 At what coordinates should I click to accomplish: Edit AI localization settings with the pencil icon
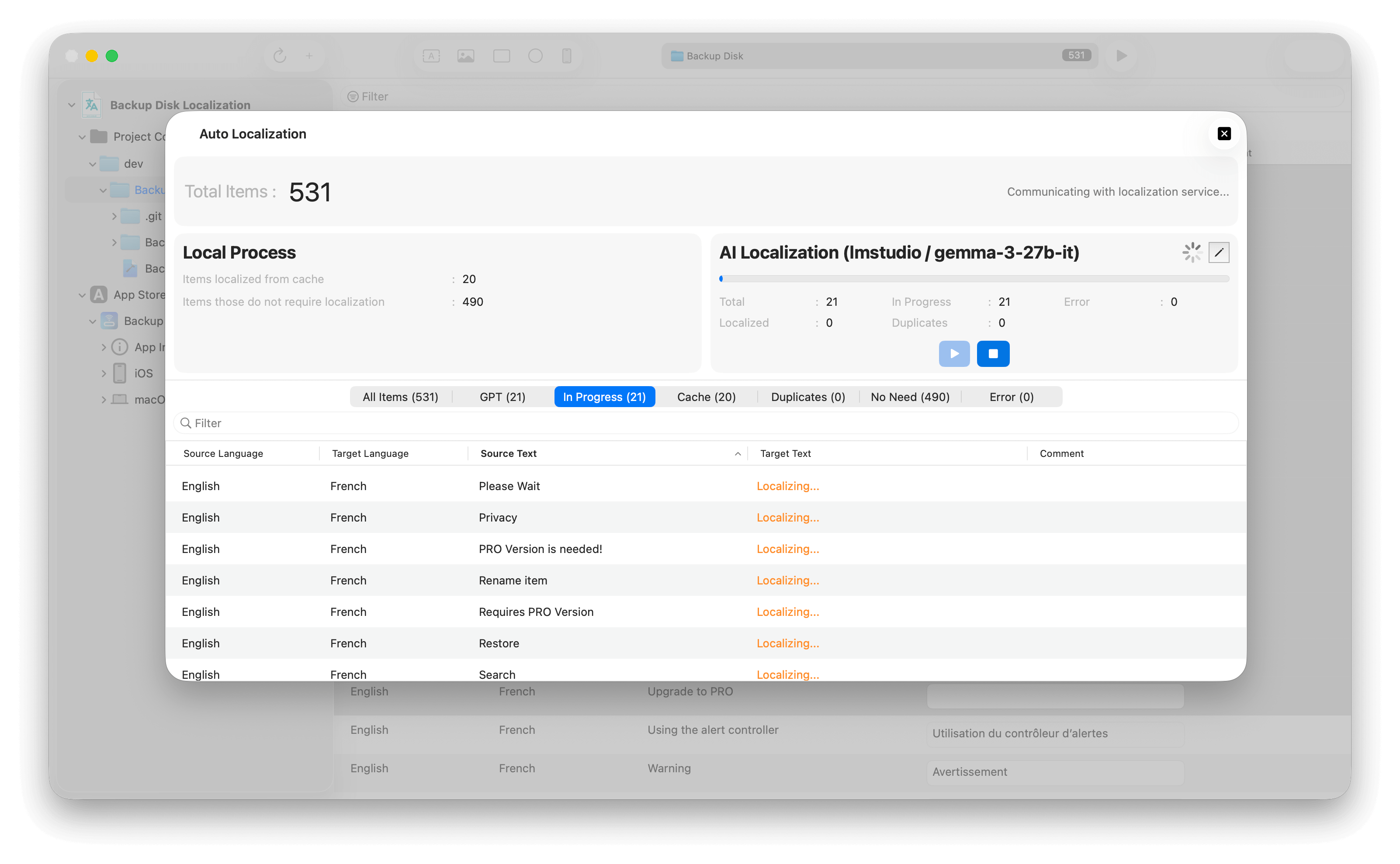click(x=1218, y=252)
